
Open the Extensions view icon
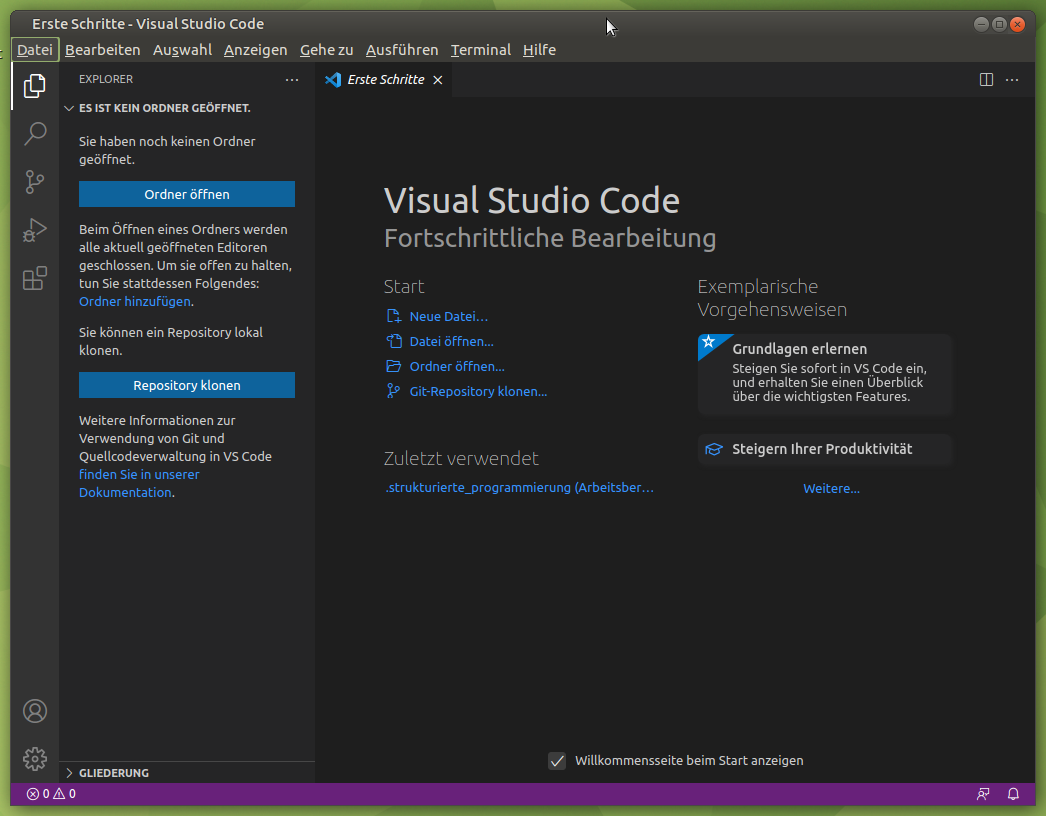[35, 278]
